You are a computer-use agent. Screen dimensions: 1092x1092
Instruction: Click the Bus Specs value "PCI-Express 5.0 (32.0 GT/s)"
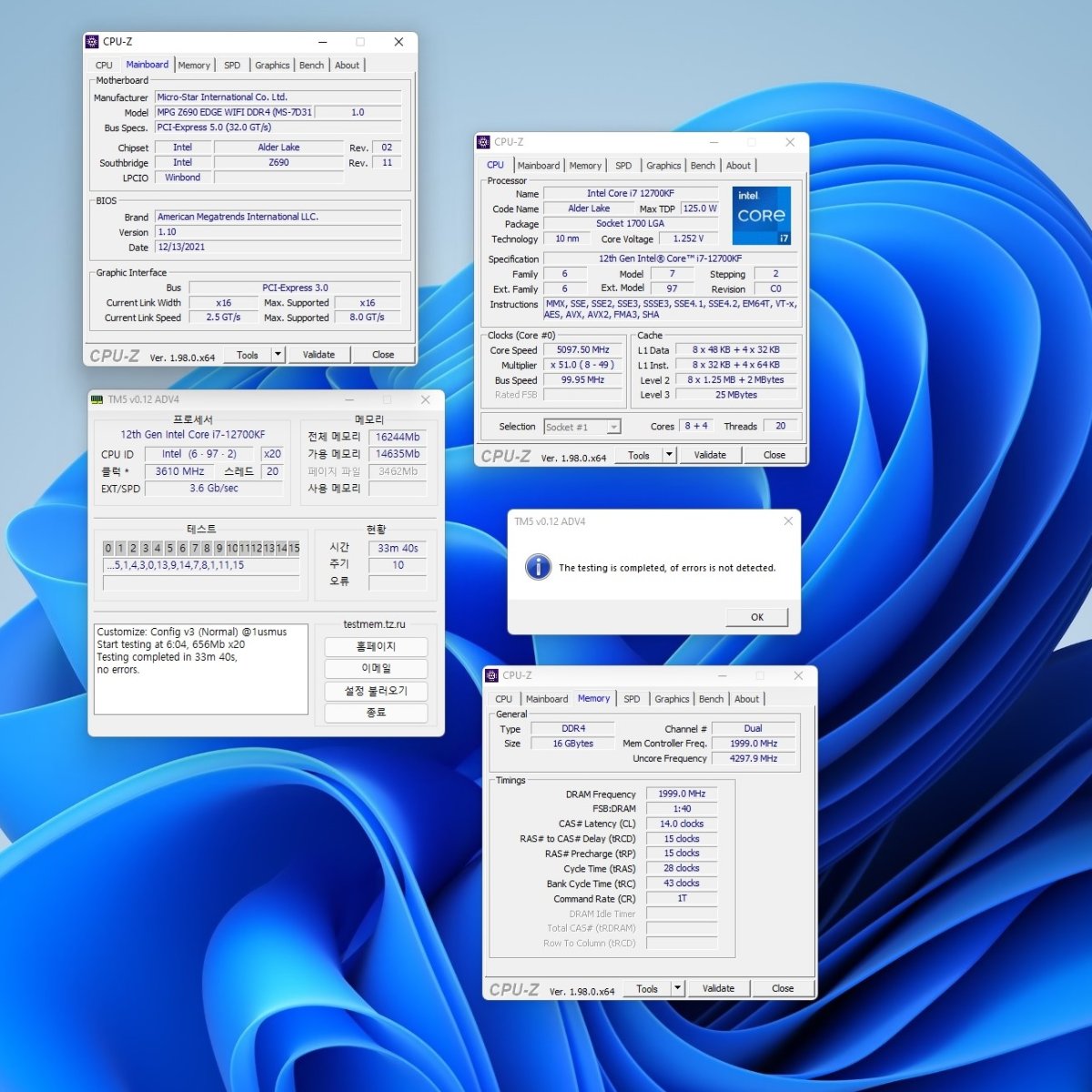point(278,127)
